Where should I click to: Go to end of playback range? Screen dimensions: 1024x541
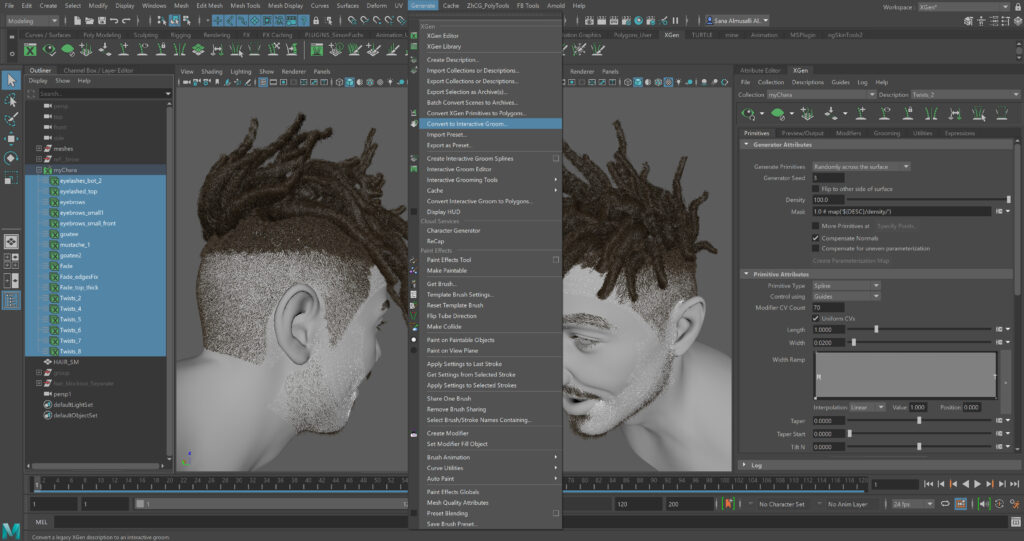(1014, 484)
